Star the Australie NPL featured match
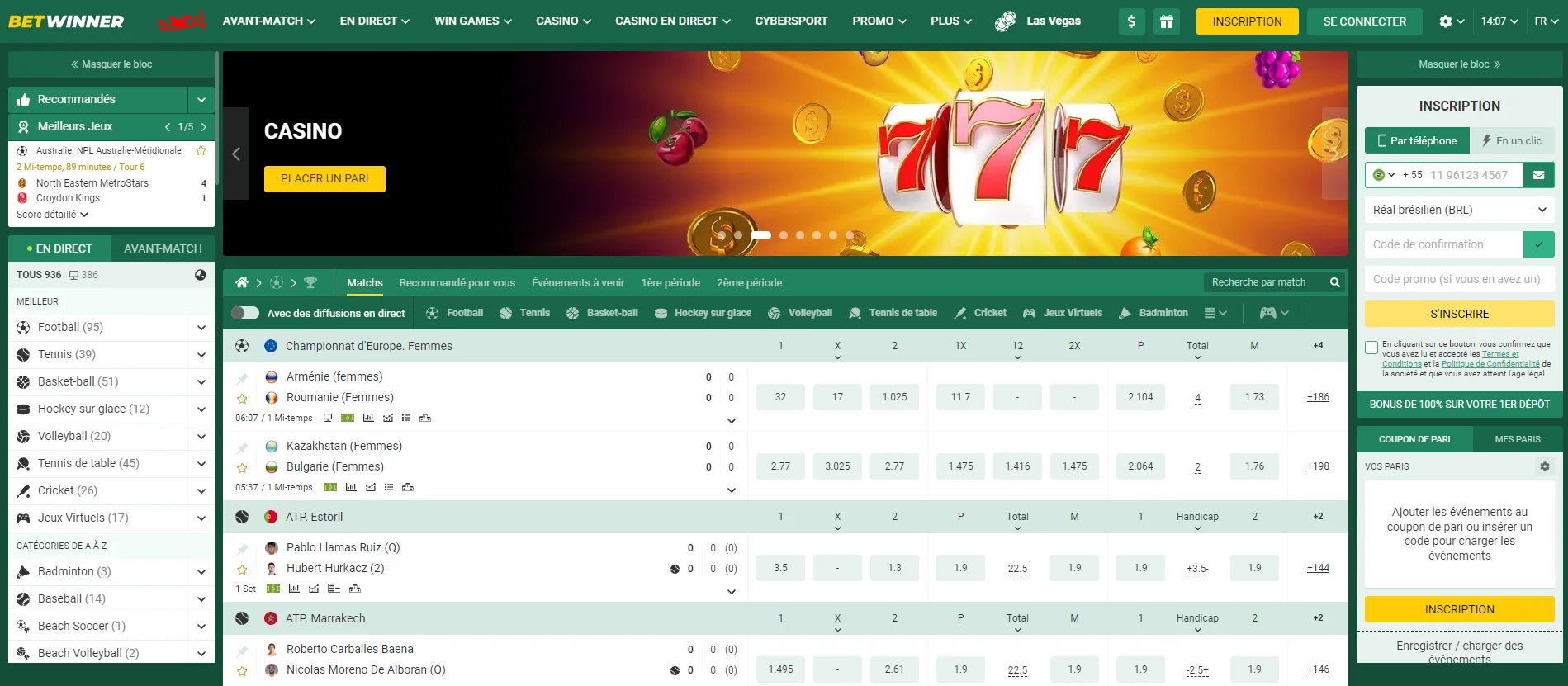The image size is (1568, 686). pyautogui.click(x=201, y=150)
